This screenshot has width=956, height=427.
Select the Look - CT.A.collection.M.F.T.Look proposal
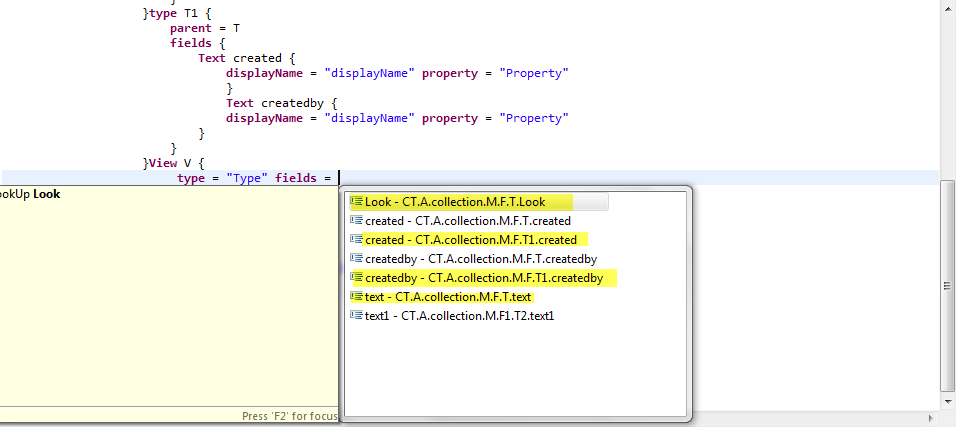pyautogui.click(x=479, y=202)
